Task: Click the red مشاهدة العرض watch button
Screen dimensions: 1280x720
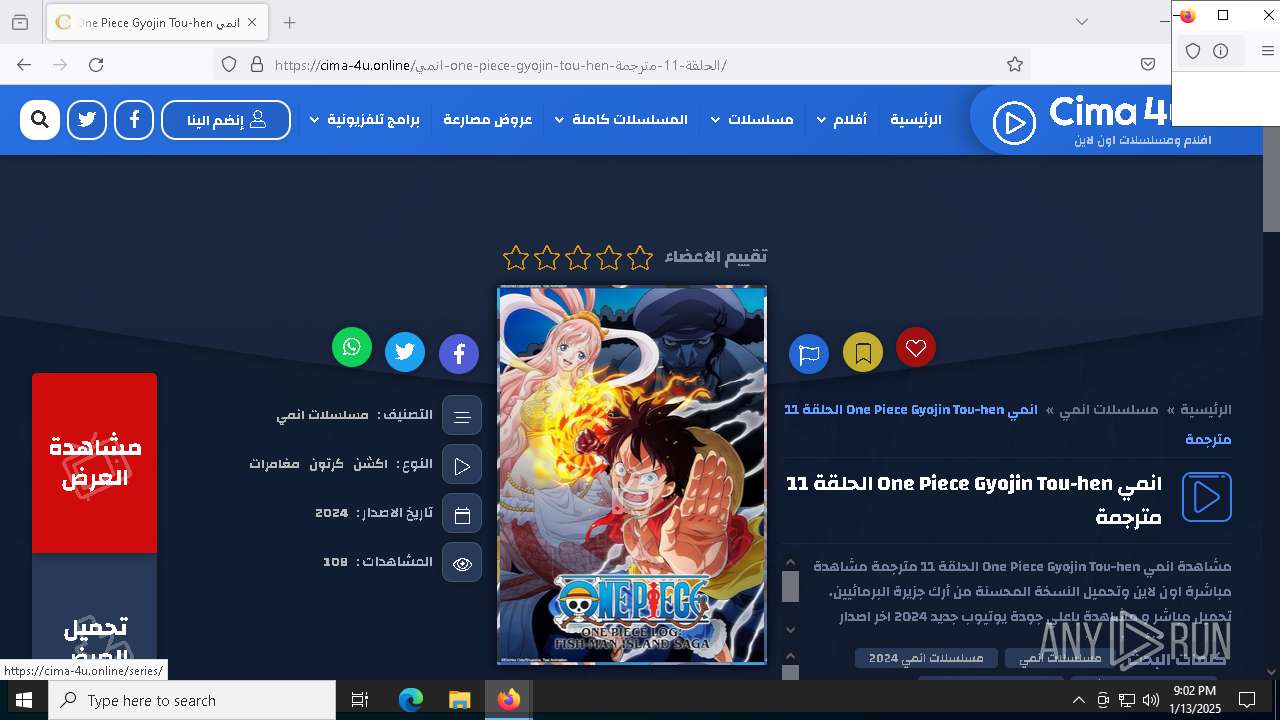Action: [x=95, y=463]
